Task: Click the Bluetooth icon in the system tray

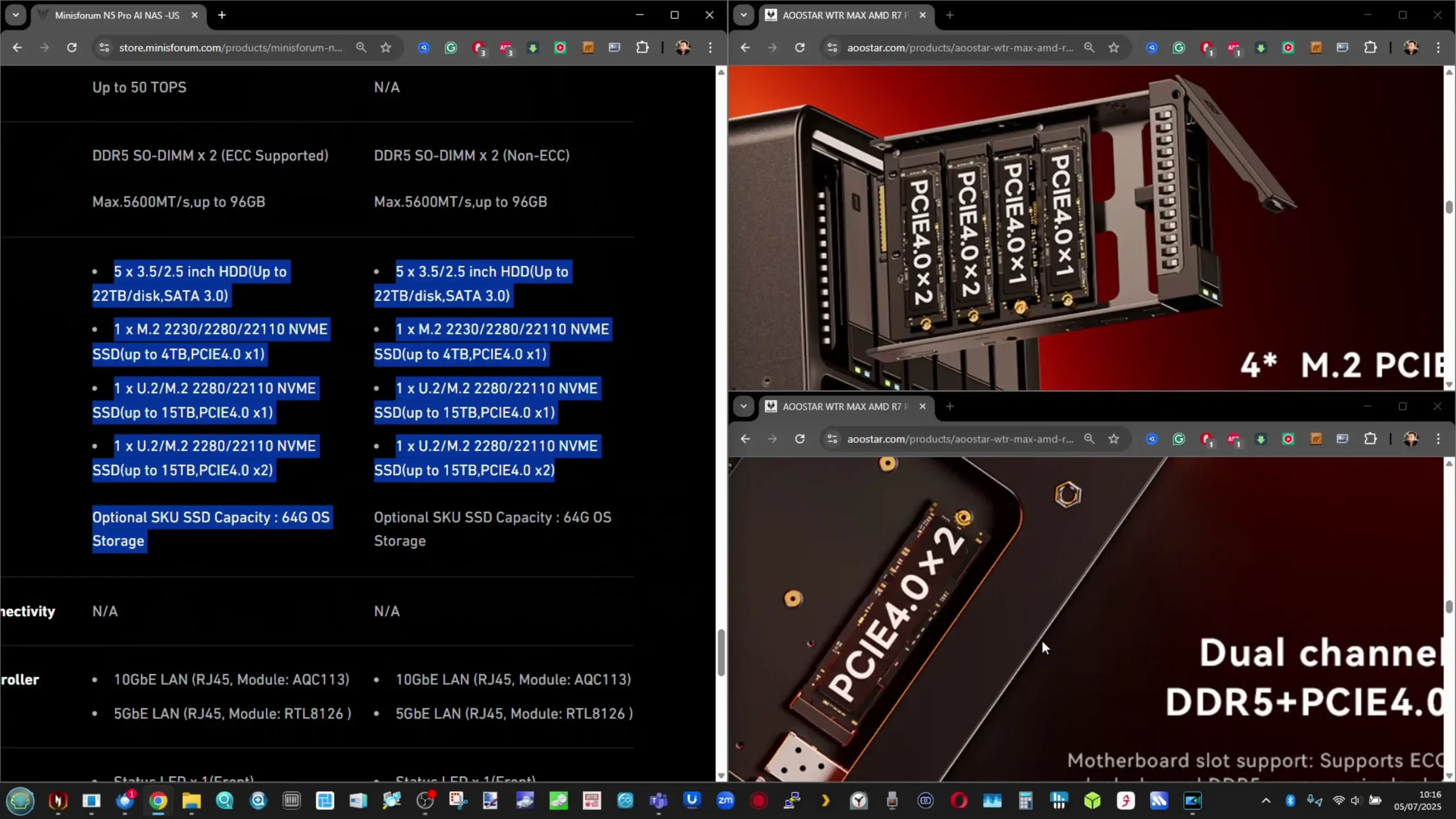Action: point(1290,801)
